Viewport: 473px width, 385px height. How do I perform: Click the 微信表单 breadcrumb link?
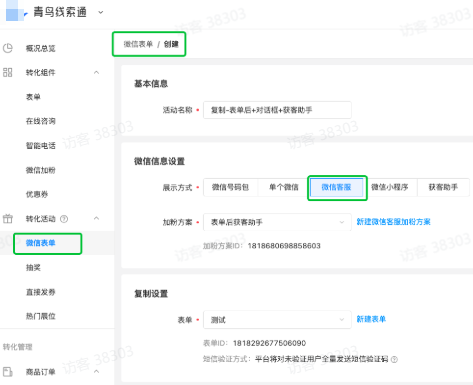pos(138,44)
